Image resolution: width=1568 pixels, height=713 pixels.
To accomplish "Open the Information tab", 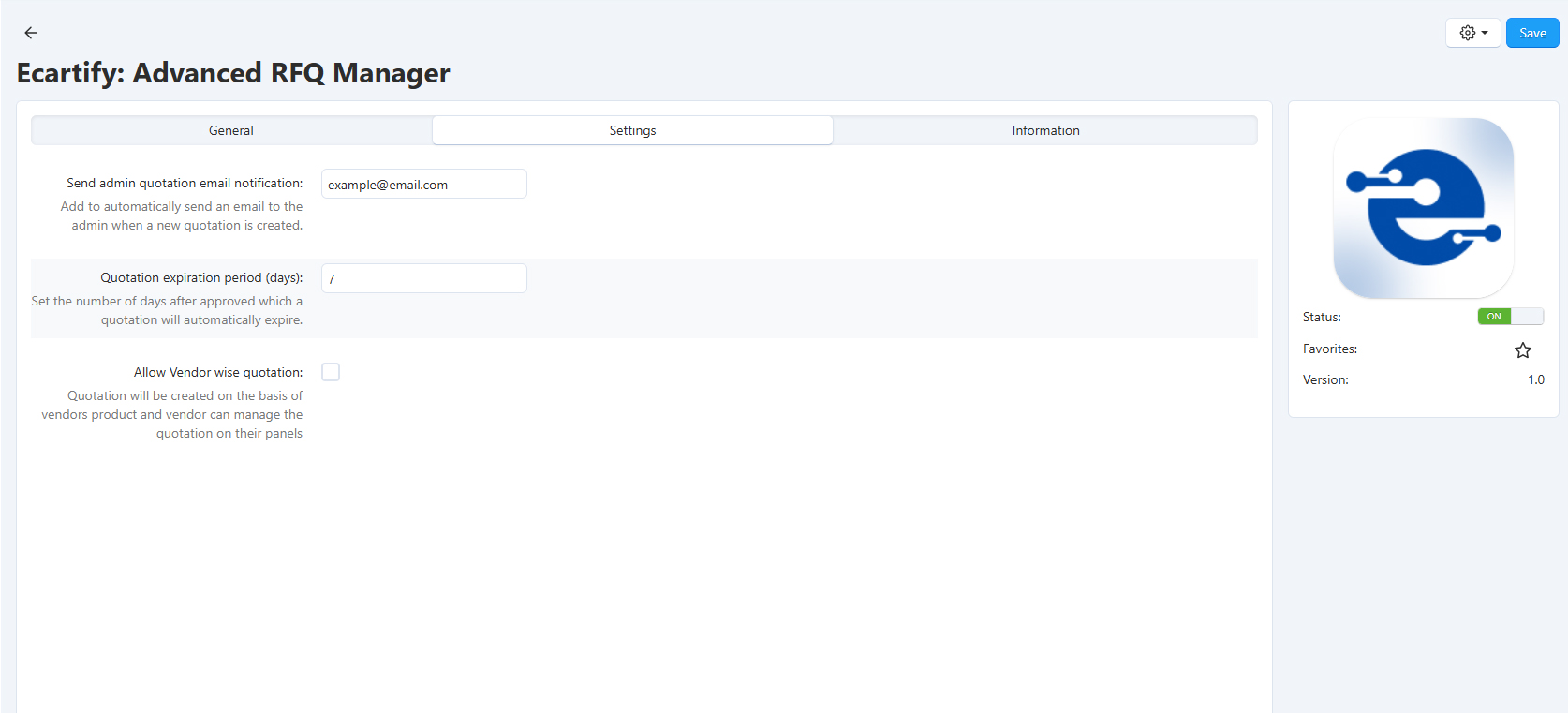I will click(1045, 130).
